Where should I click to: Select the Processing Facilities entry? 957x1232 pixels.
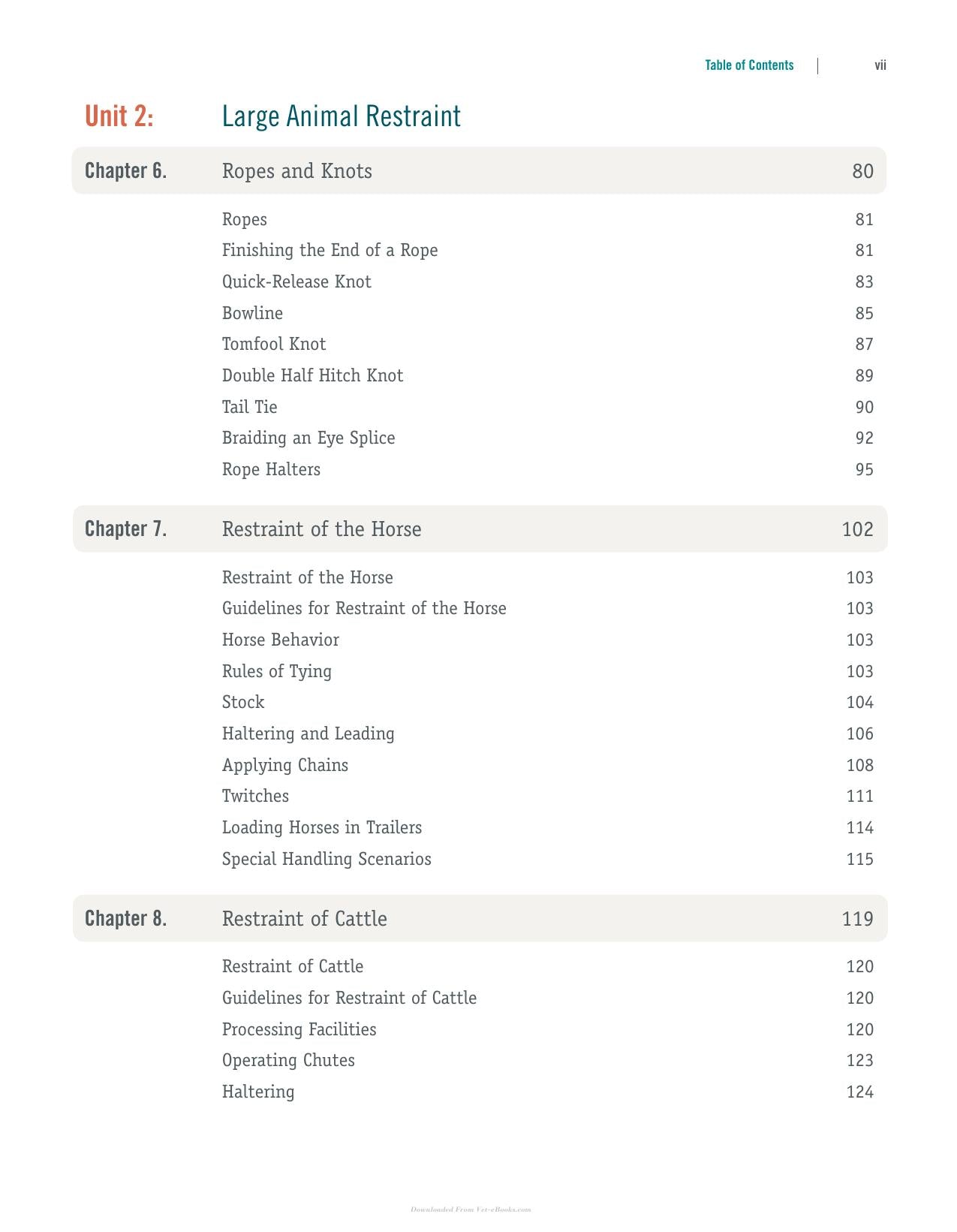[299, 1029]
